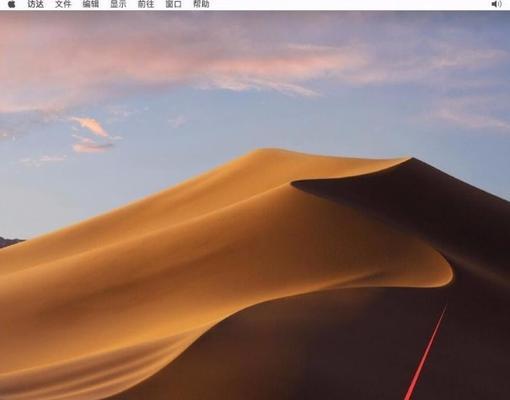The height and width of the screenshot is (400, 510).
Task: Show system options via the Apple icon
Action: click(11, 4)
